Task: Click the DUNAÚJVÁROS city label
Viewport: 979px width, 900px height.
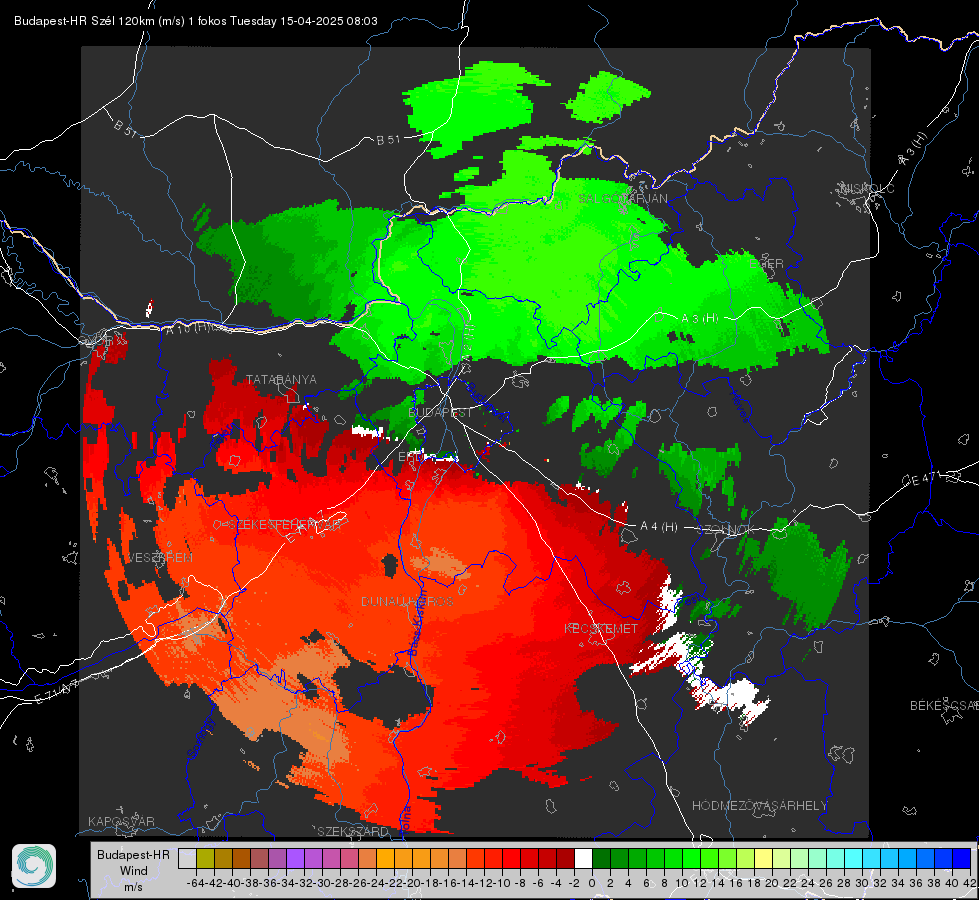Action: tap(407, 601)
